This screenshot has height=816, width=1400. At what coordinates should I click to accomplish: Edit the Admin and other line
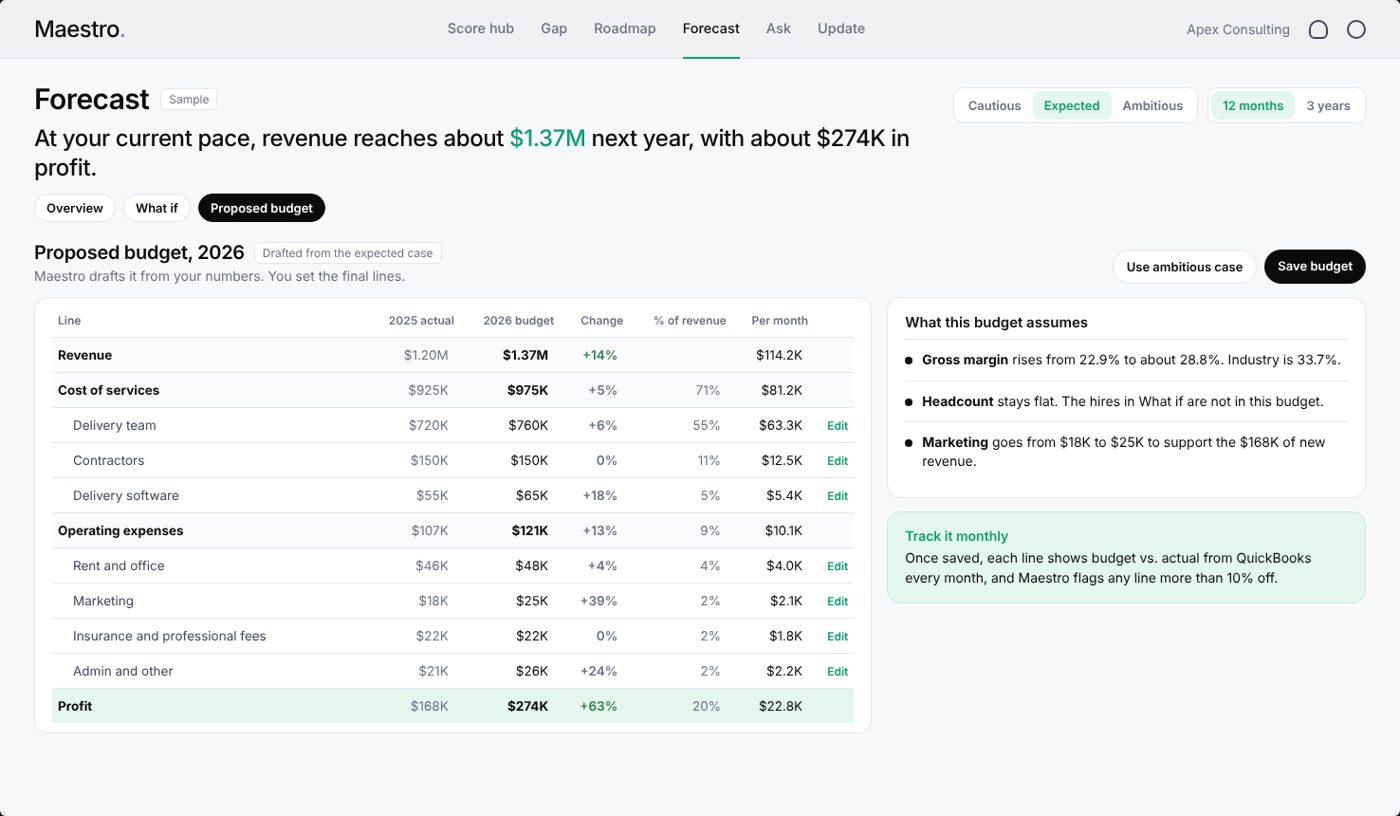[837, 671]
